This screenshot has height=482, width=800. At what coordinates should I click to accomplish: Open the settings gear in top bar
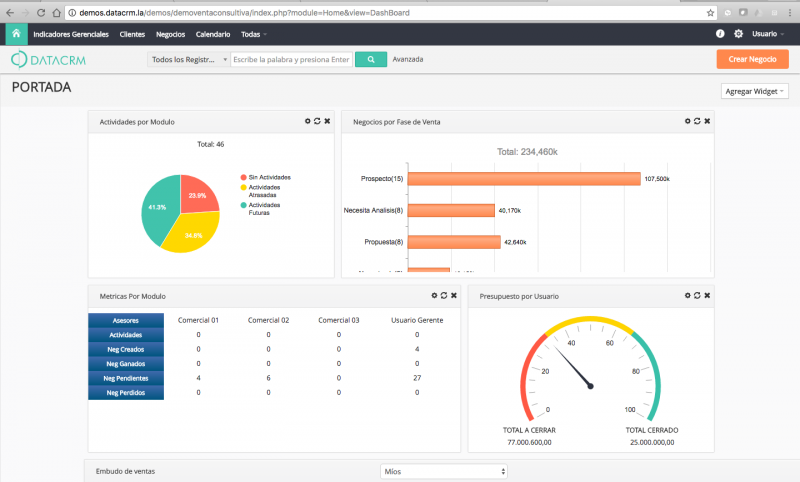click(x=738, y=34)
